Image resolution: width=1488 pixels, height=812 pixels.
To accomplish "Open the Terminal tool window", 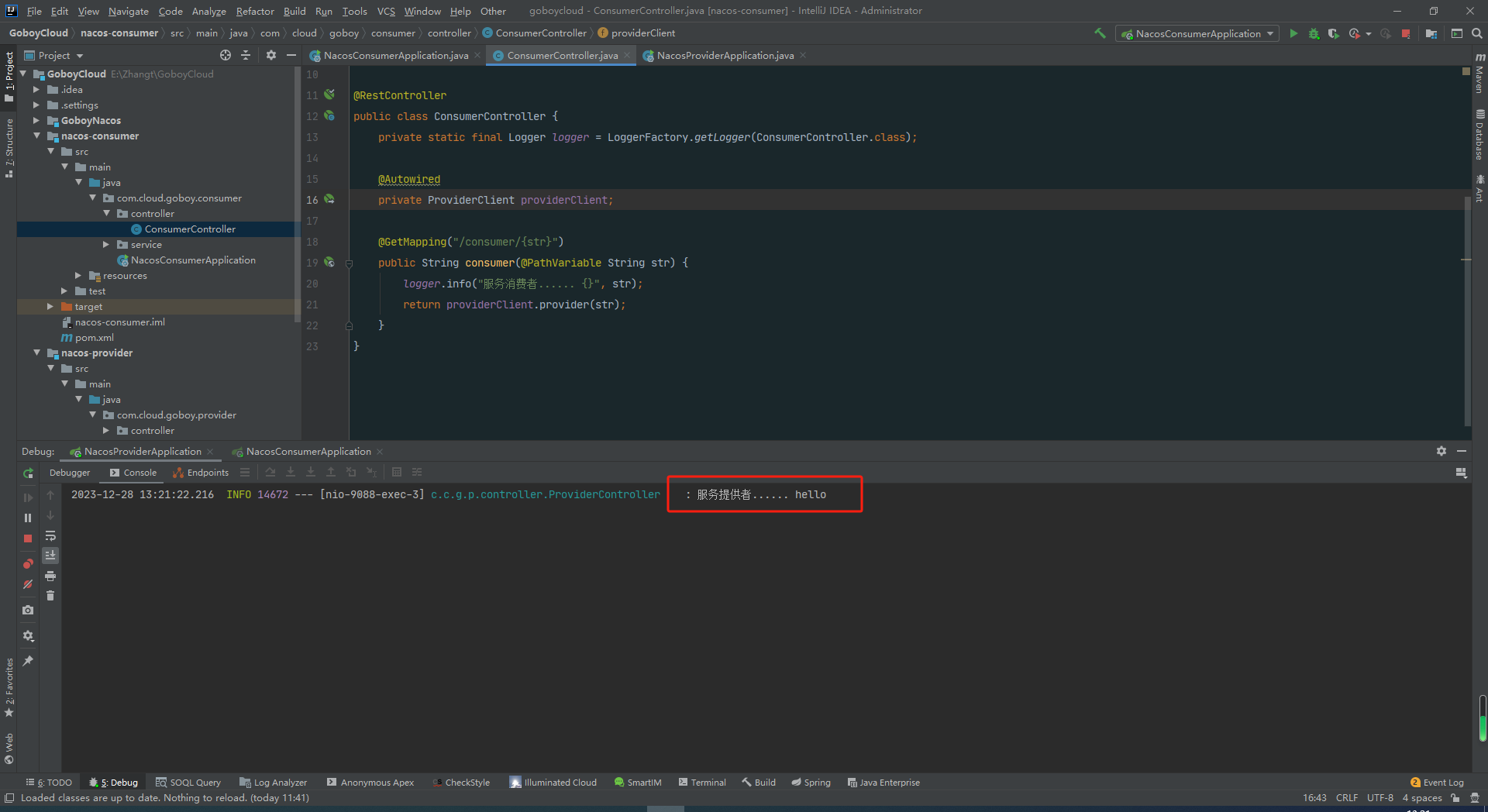I will (702, 783).
